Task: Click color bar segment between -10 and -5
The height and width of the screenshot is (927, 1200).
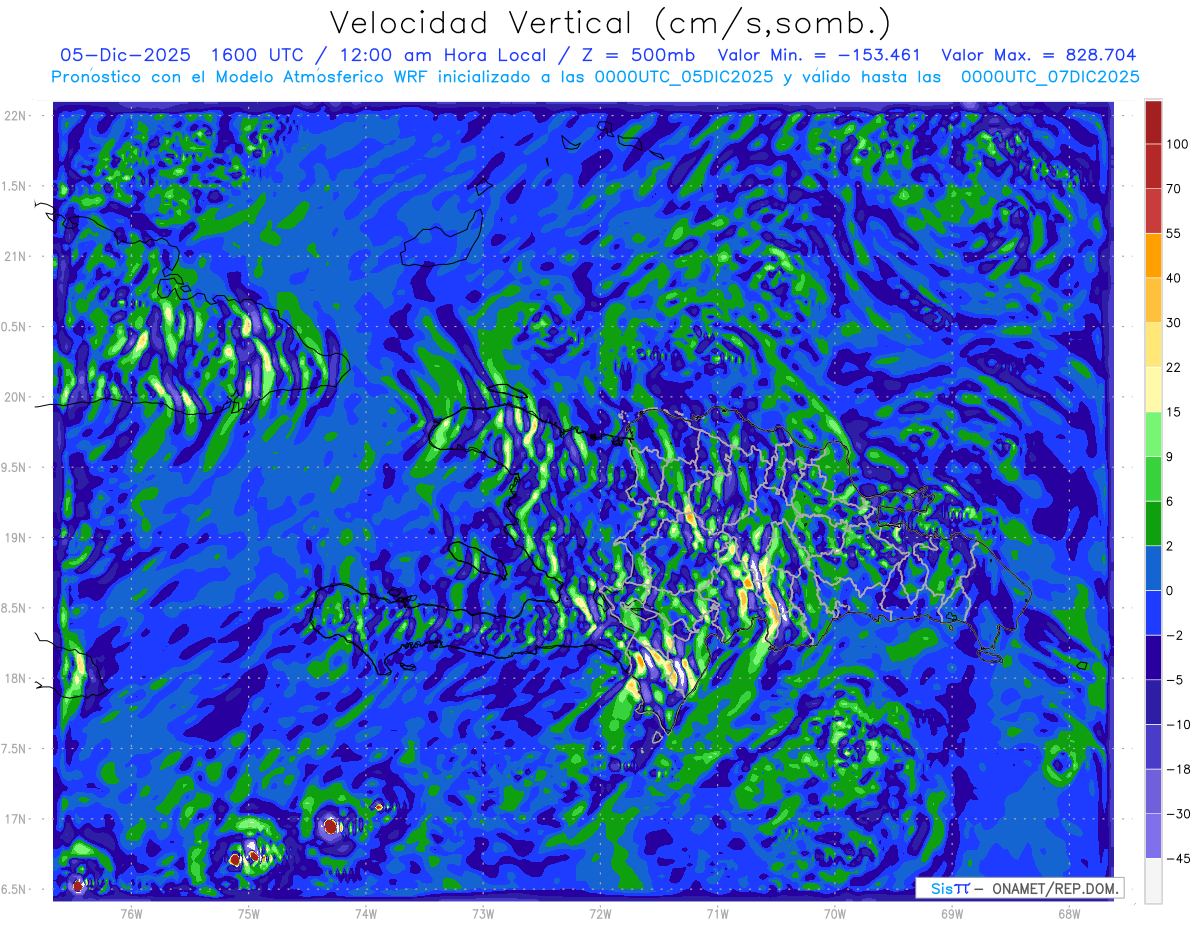Action: coord(1152,701)
